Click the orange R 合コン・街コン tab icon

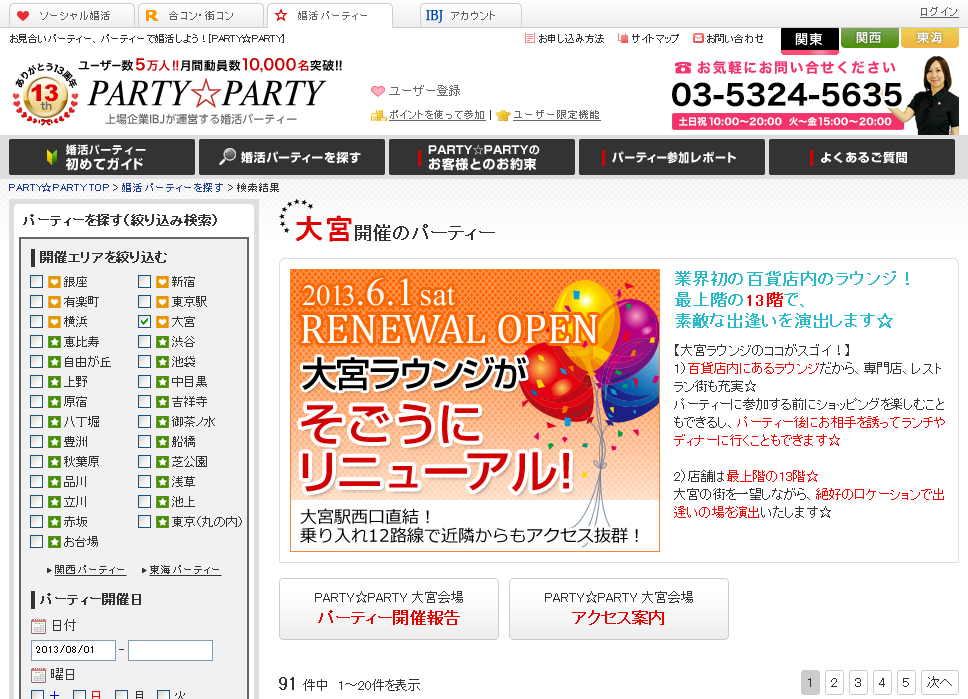click(152, 15)
